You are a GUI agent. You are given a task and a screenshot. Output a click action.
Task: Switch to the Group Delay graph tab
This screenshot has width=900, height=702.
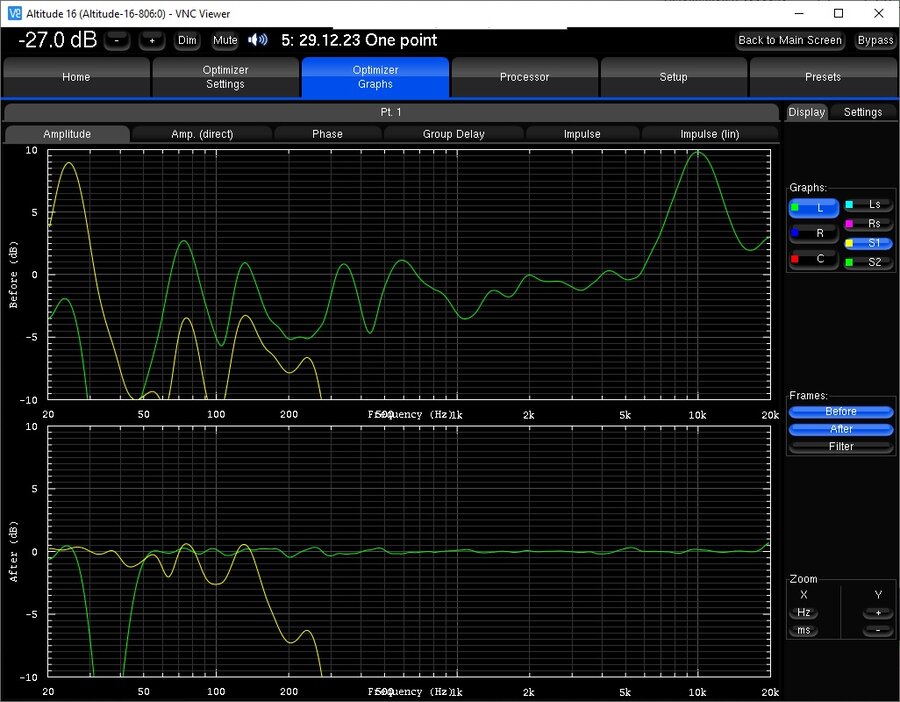pos(453,134)
